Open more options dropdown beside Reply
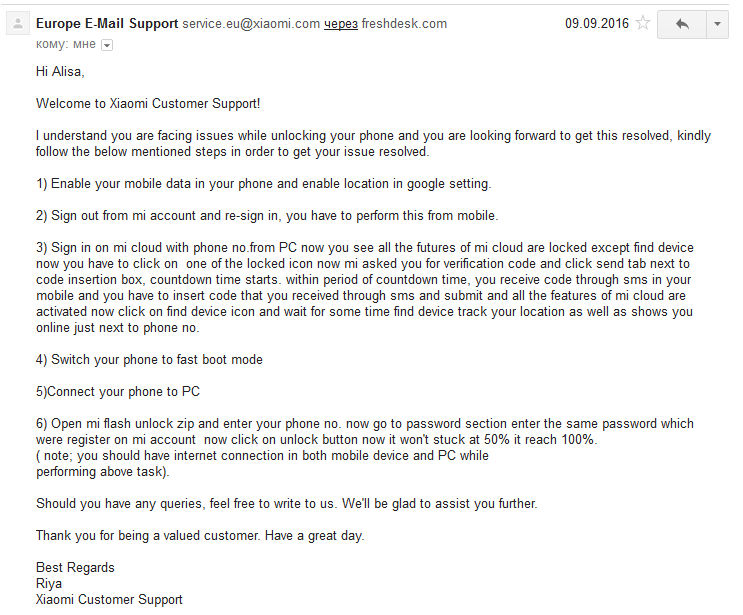The width and height of the screenshot is (743, 615). (x=717, y=24)
